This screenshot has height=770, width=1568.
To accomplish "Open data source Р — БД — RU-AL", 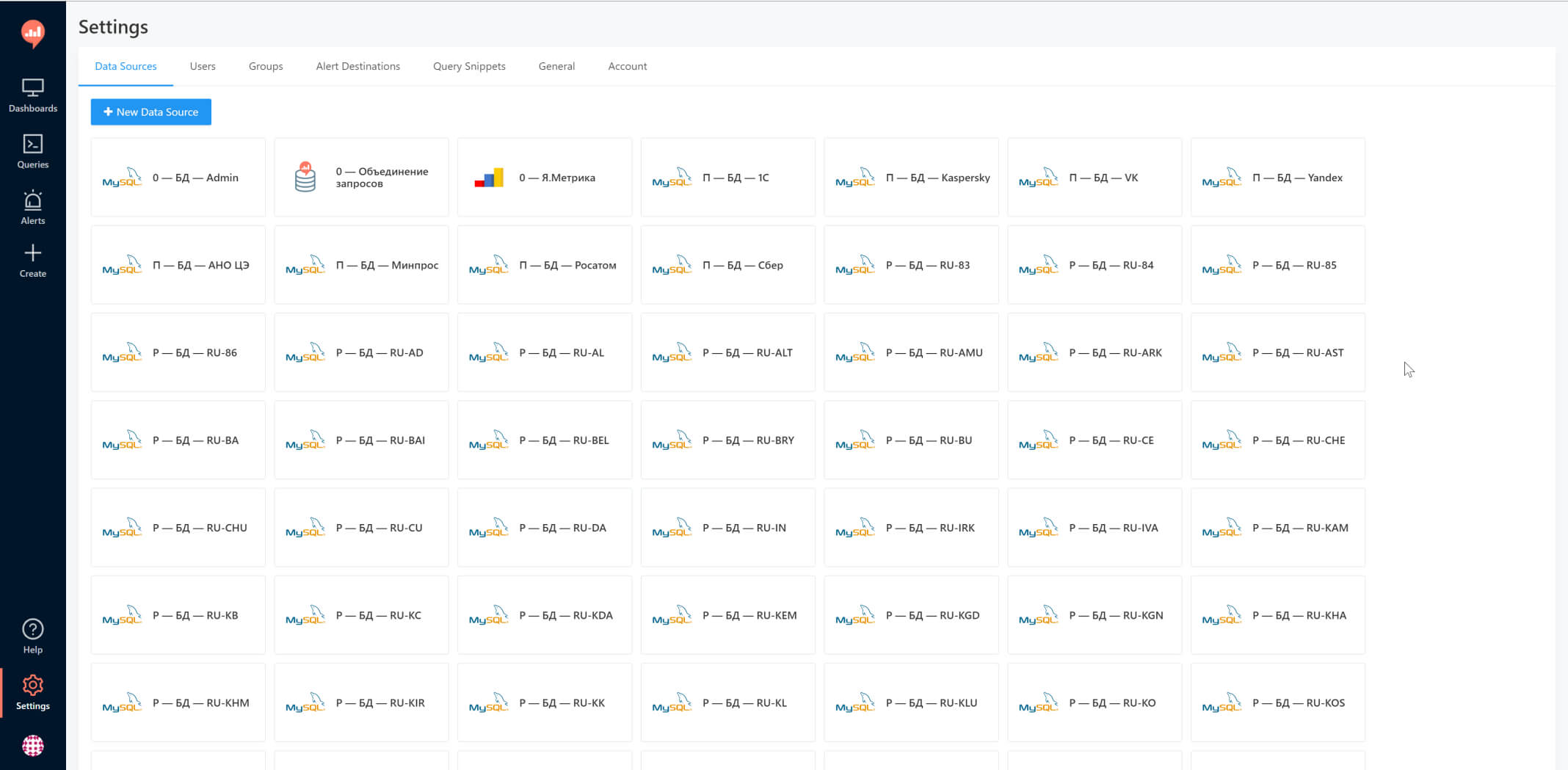I will [545, 352].
